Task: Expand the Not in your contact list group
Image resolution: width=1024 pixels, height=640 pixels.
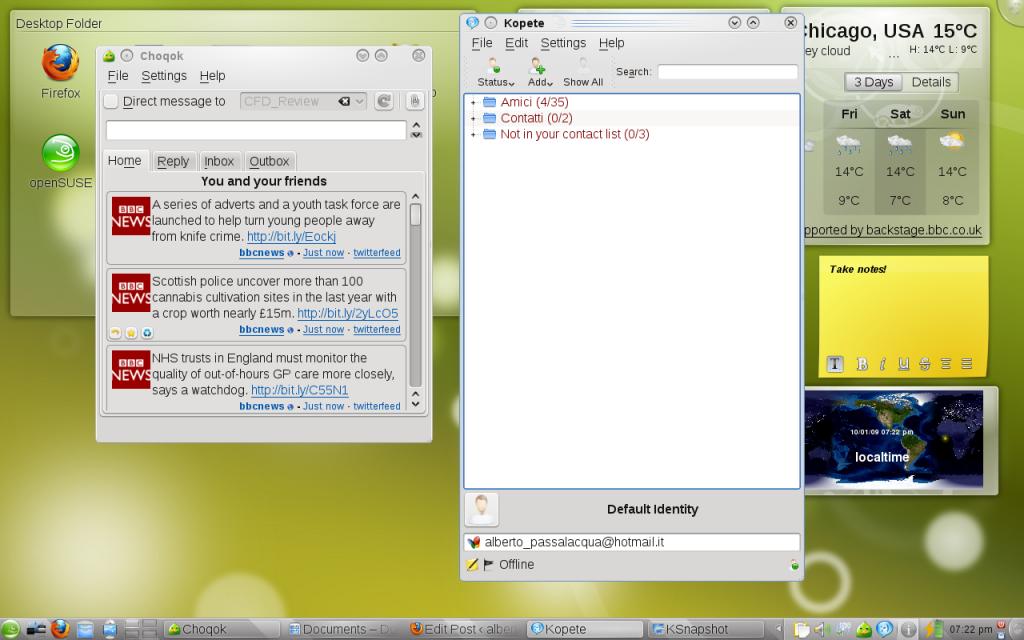Action: coord(473,135)
